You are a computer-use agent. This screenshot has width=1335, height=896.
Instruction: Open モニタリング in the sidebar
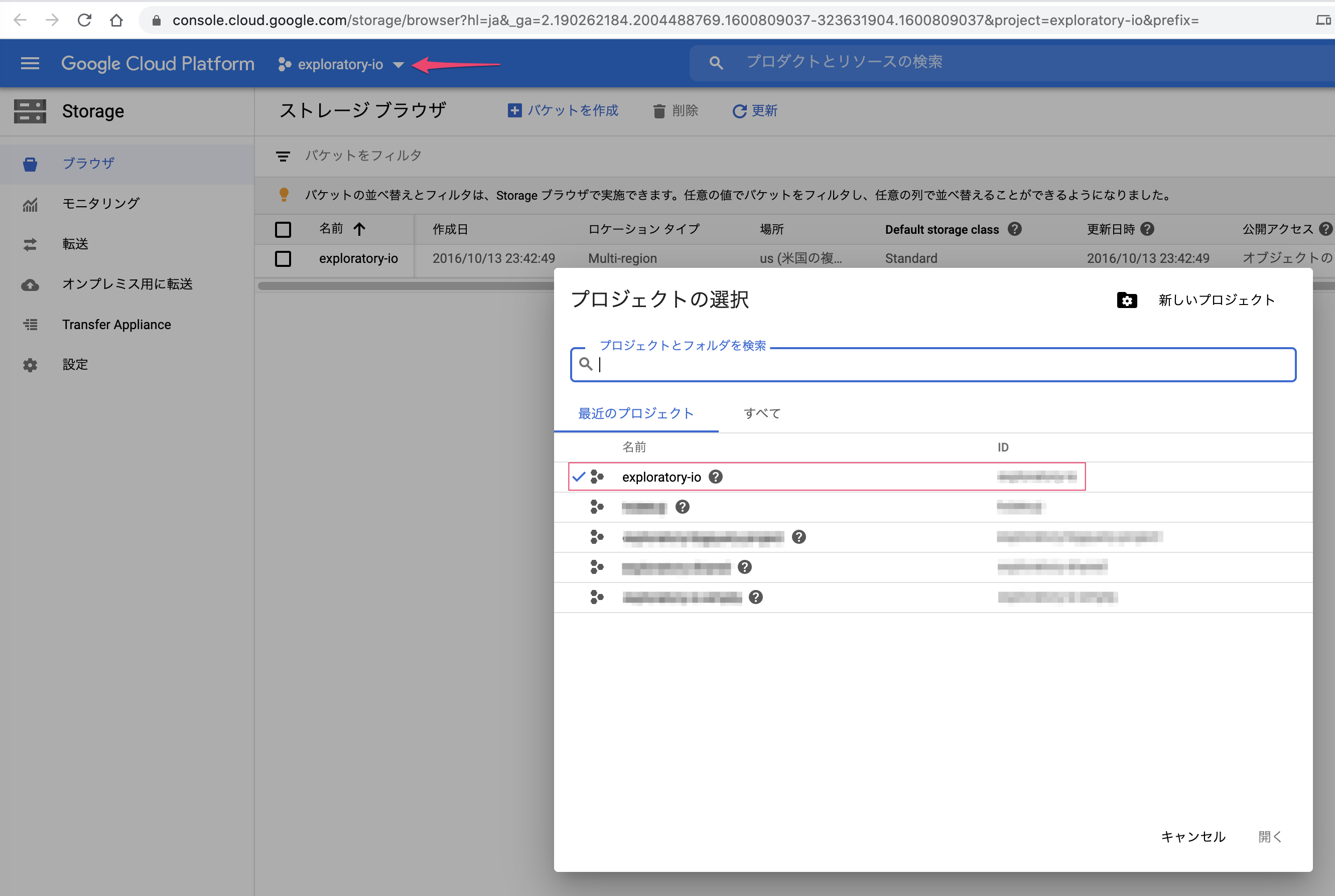127,204
